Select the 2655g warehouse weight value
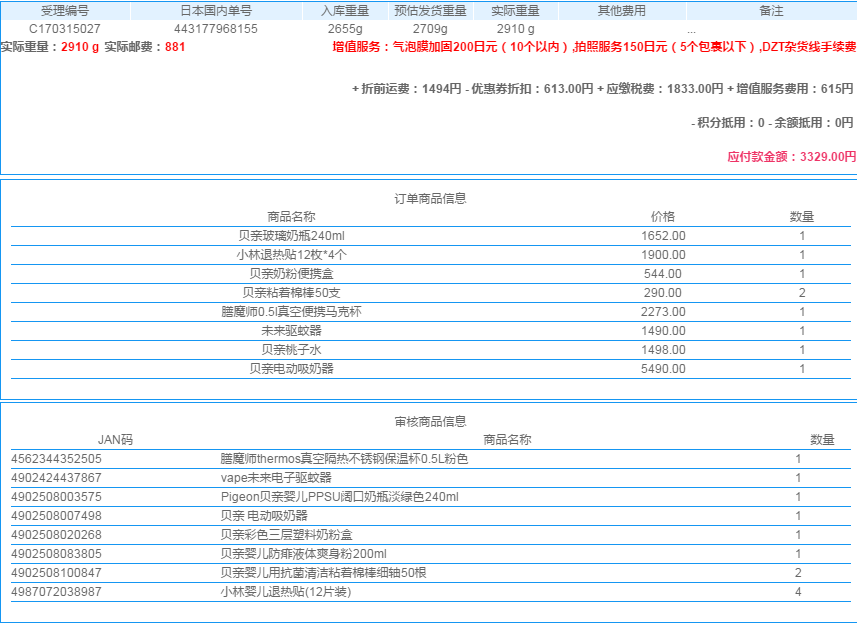 point(345,28)
